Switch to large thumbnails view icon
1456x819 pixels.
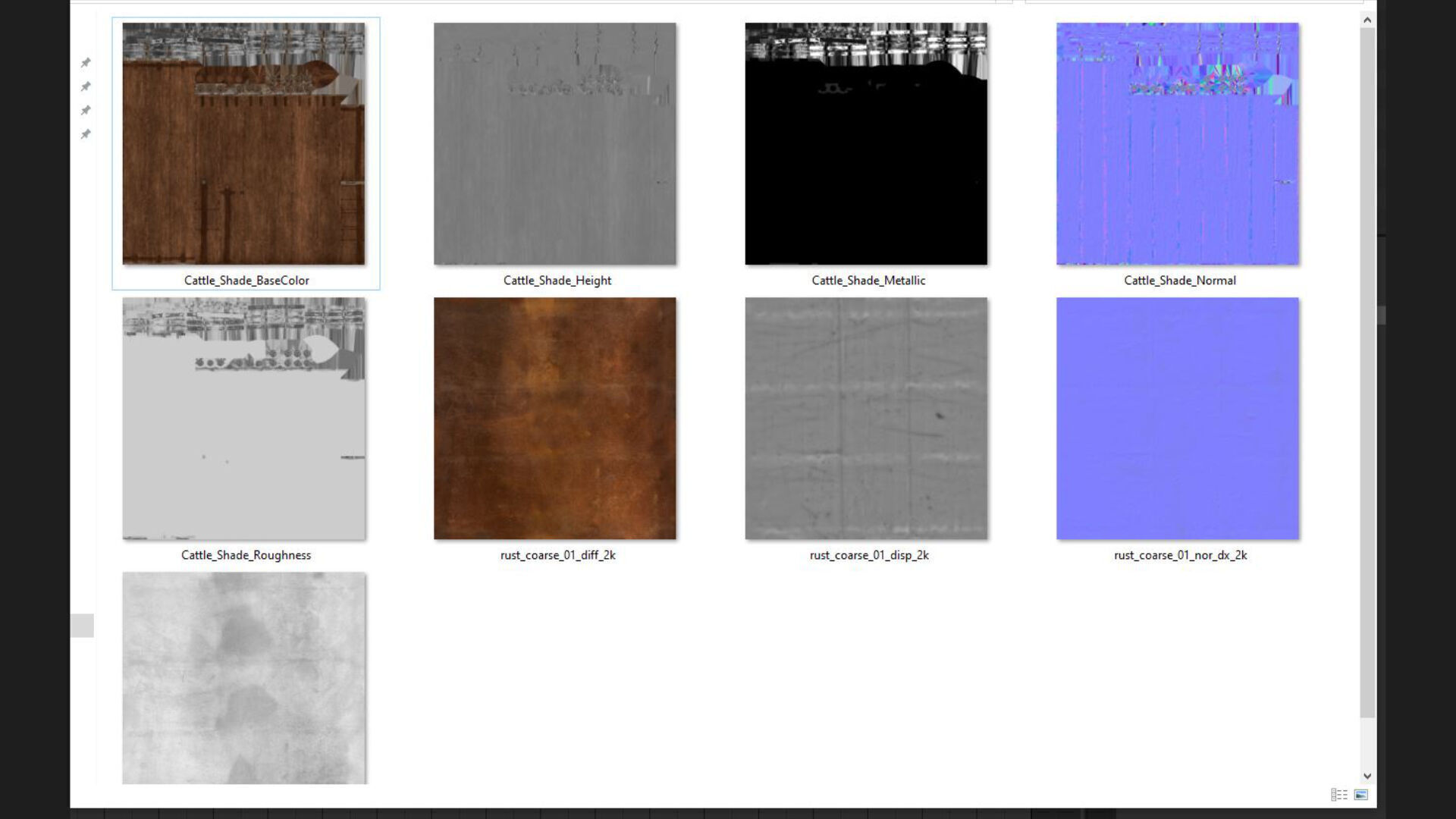pos(1361,795)
